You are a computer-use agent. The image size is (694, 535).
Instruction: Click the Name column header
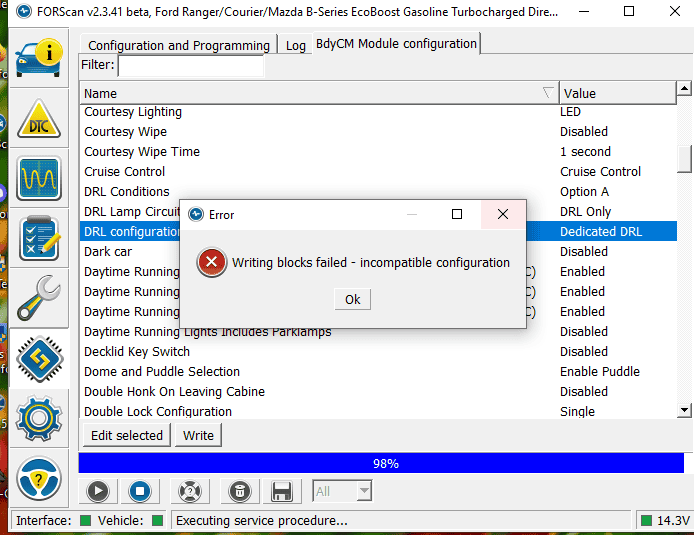tap(319, 93)
